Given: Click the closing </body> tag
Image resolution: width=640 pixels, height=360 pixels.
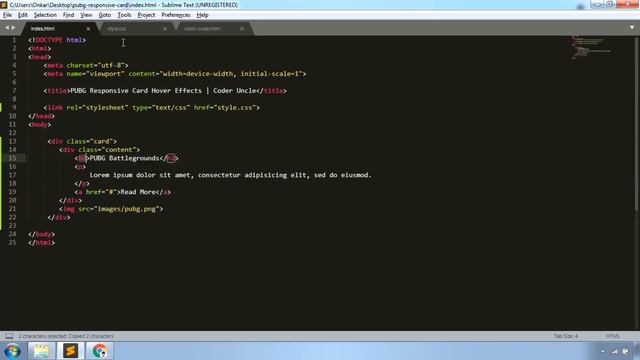Looking at the screenshot, I should tap(41, 234).
